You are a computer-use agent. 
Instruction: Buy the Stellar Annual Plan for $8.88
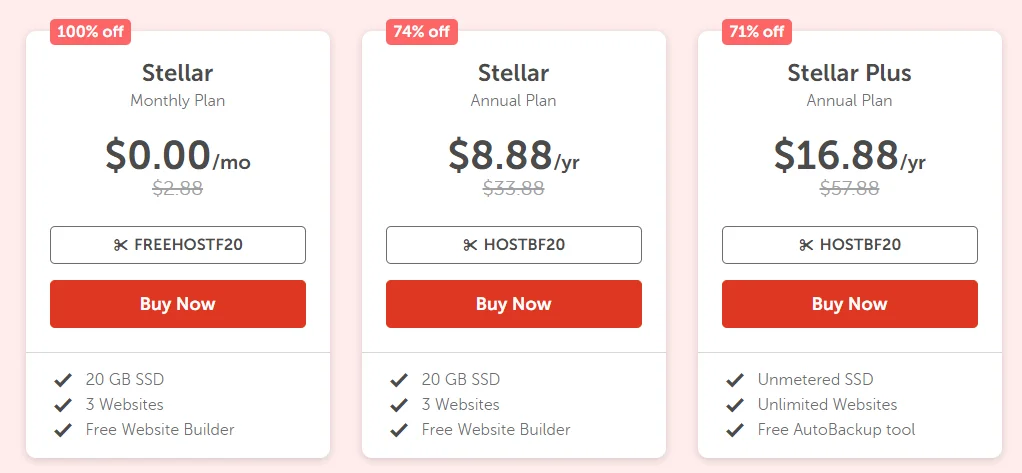click(x=514, y=304)
